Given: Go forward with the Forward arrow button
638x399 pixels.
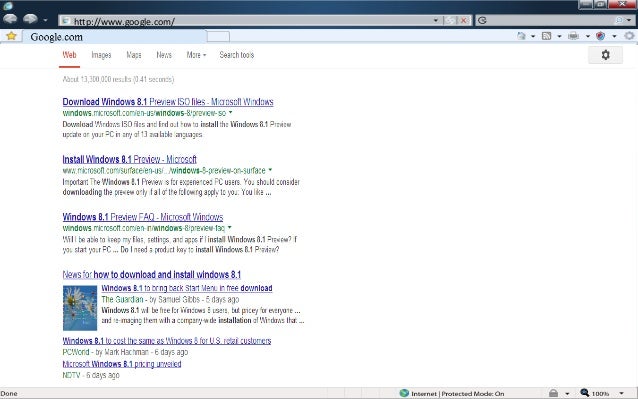Looking at the screenshot, I should 30,19.
